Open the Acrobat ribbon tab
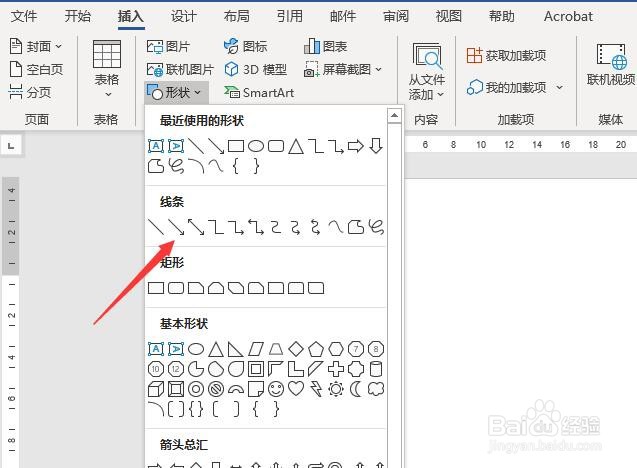This screenshot has width=637, height=468. pos(568,16)
